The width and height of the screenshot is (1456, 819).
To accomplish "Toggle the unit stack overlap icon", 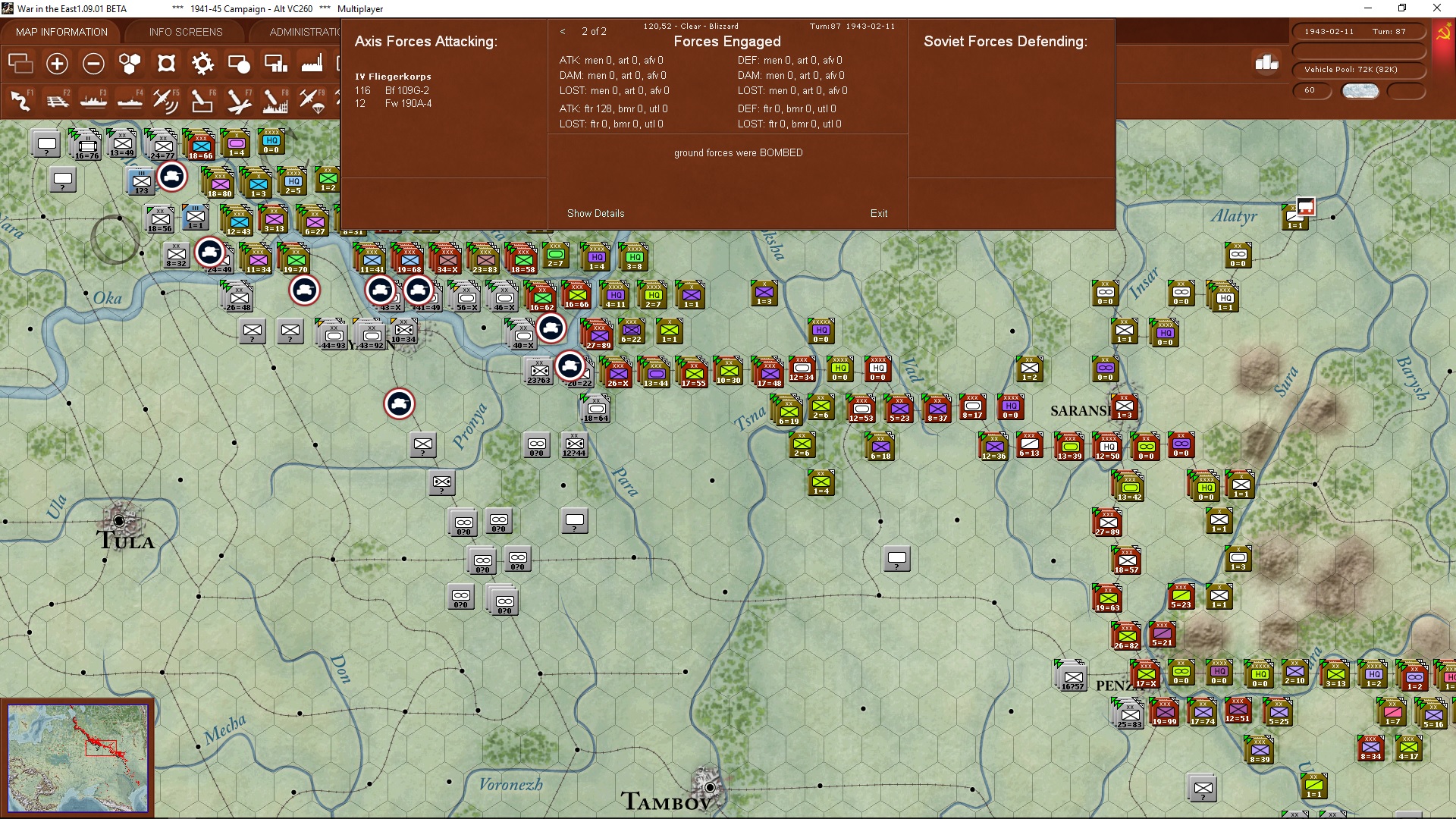I will [x=20, y=64].
